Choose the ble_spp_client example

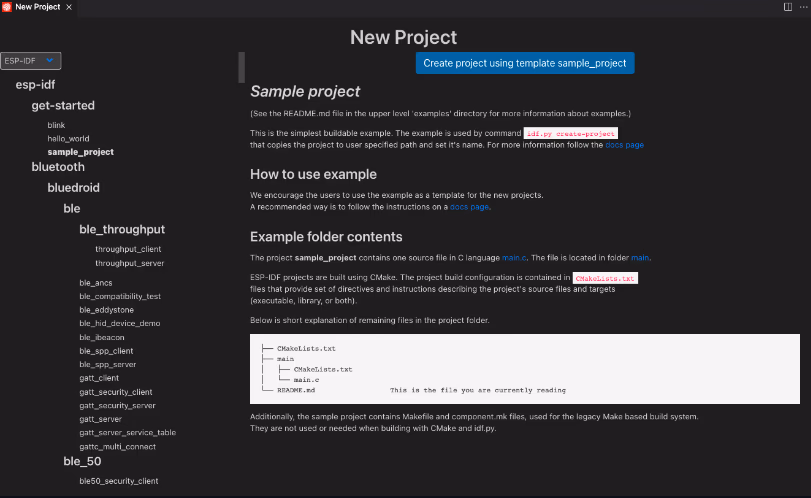coord(106,351)
